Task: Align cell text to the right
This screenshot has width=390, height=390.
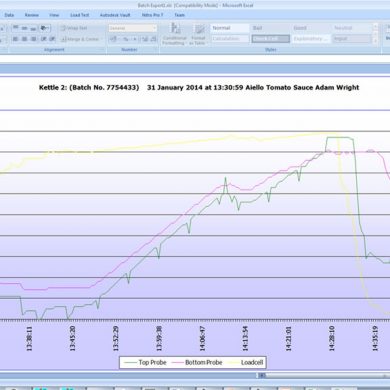Action: coord(33,39)
